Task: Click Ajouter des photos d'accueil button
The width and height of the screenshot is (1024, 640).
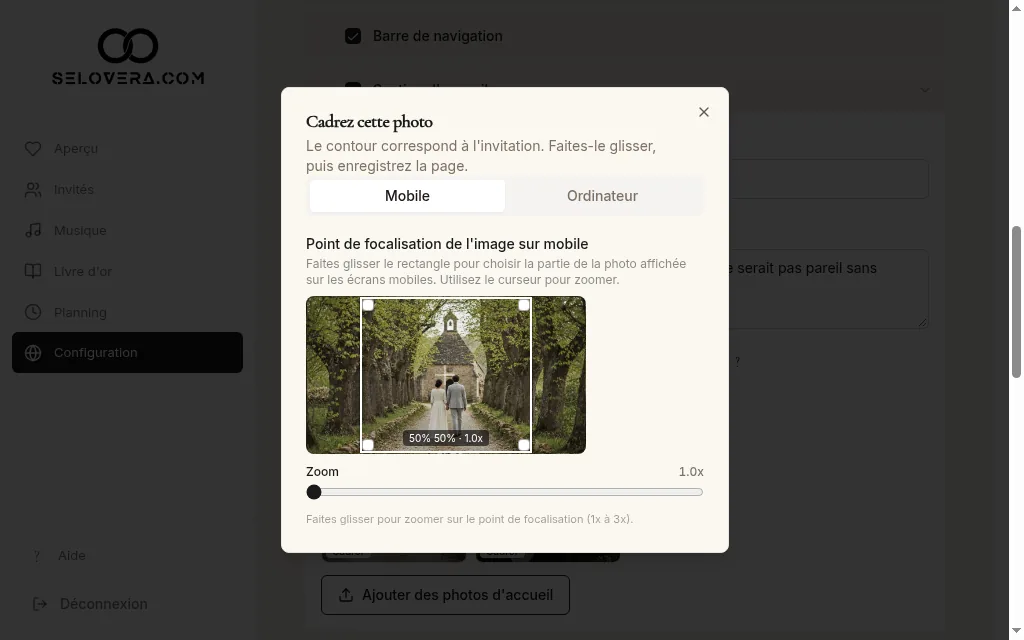Action: coord(445,595)
